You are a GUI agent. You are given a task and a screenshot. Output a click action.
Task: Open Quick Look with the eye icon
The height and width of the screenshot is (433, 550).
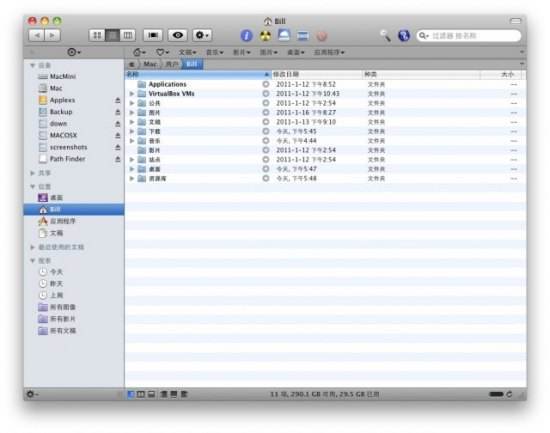click(x=177, y=35)
